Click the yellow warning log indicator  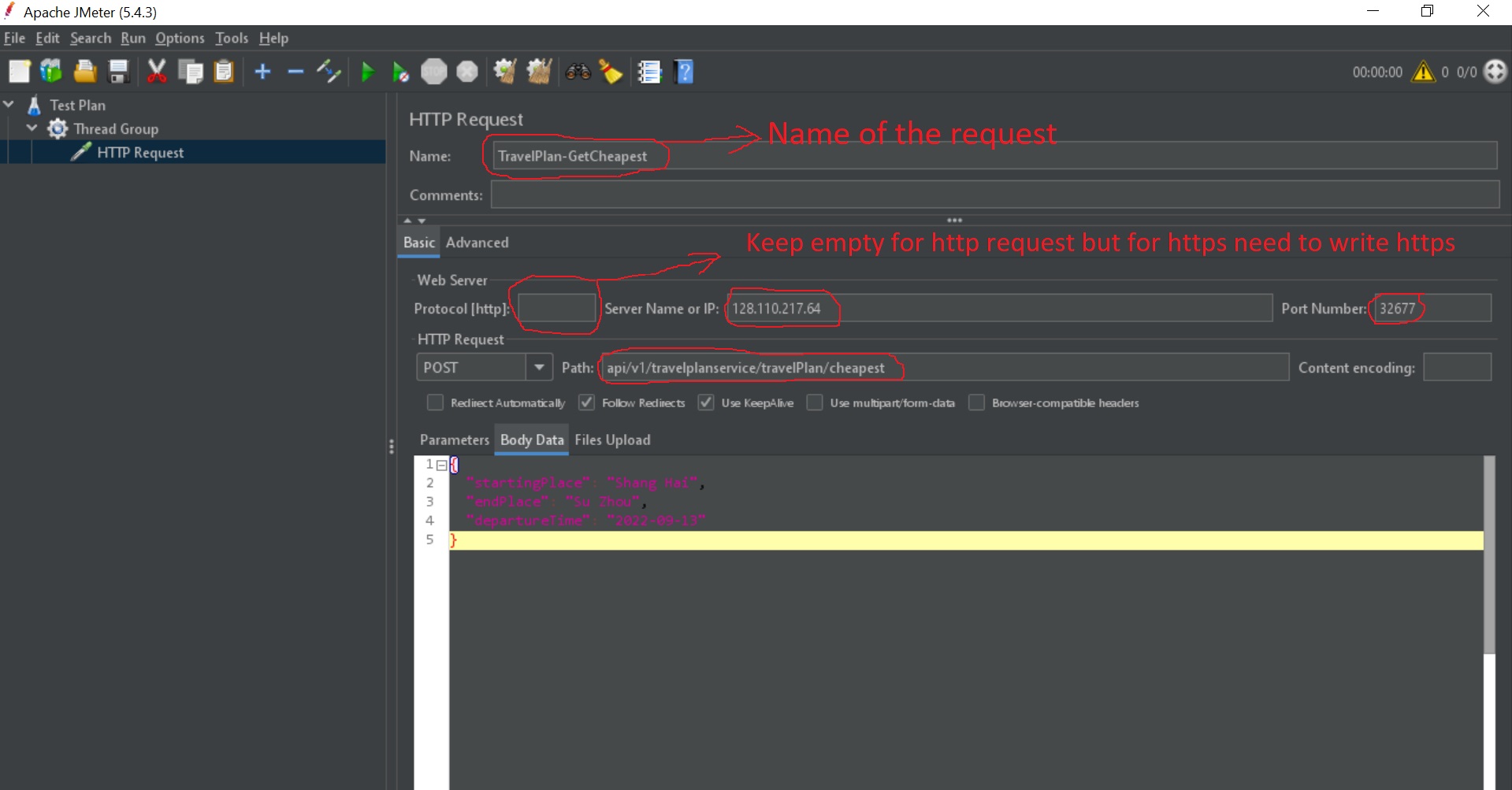1423,72
